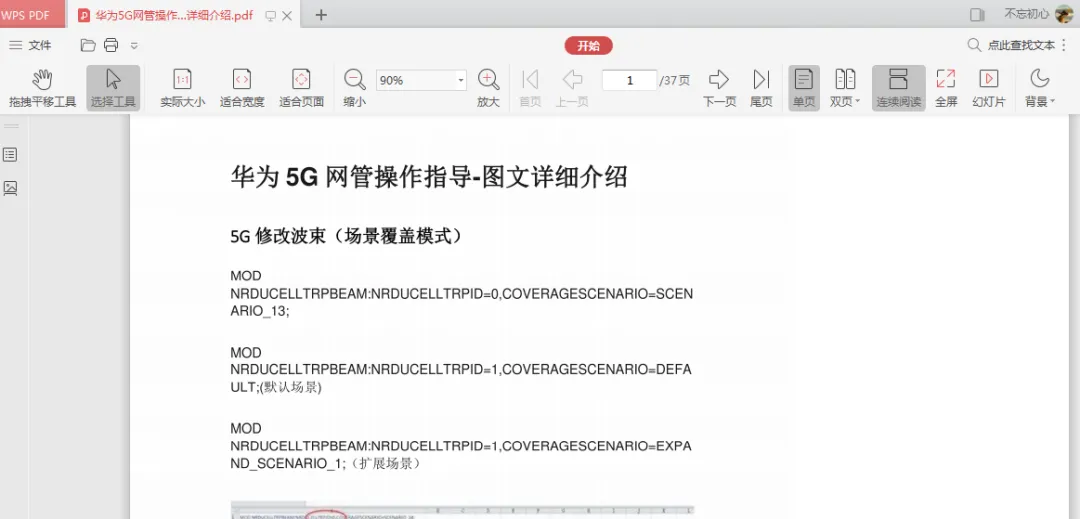The height and width of the screenshot is (519, 1080).
Task: Expand 背景 options arrow
Action: [1052, 102]
